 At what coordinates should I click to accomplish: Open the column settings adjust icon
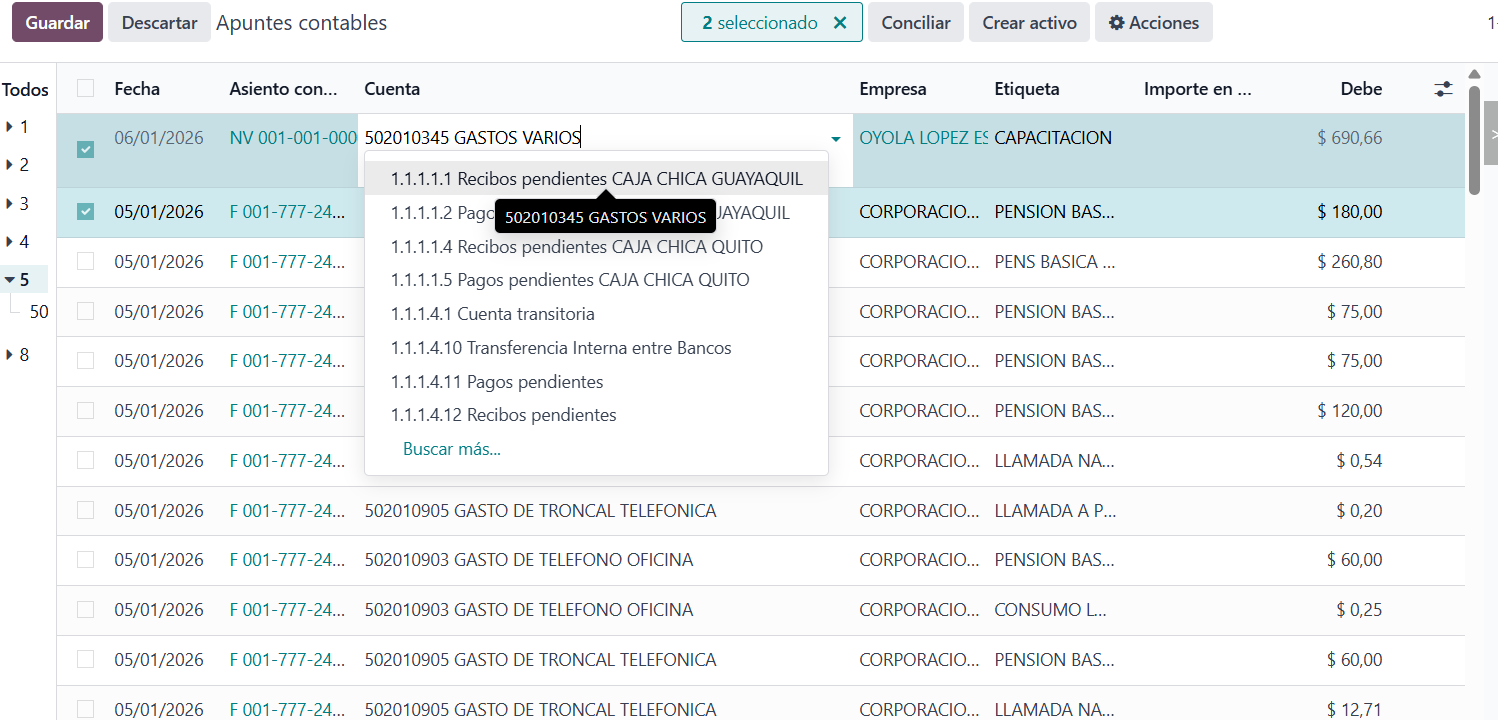coord(1443,89)
